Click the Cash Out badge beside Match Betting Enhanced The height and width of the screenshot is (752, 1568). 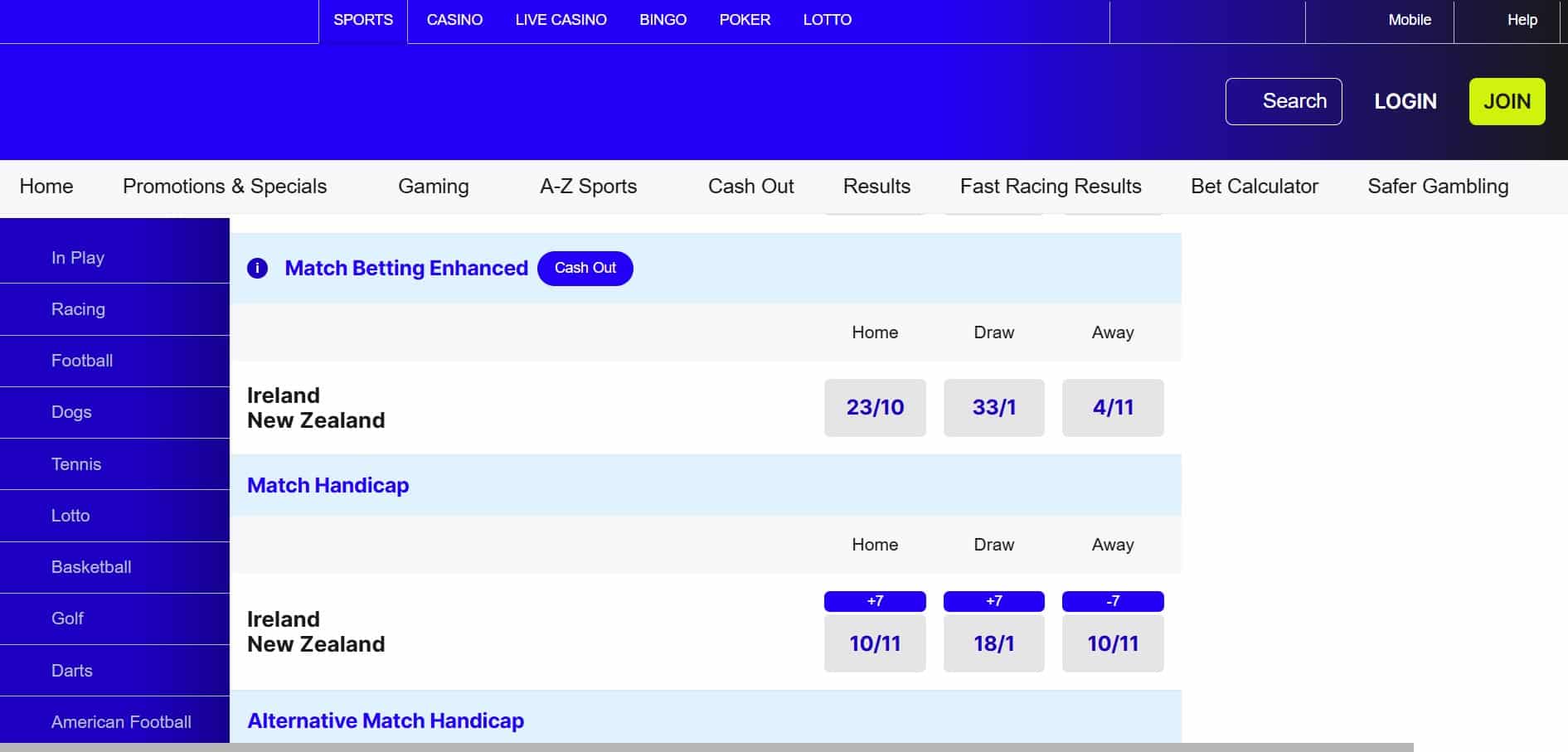point(585,269)
